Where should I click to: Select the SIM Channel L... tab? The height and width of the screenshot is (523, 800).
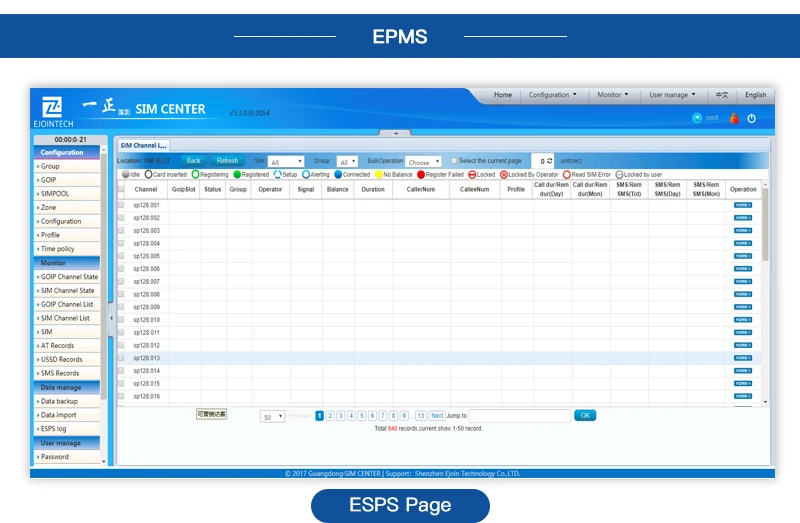pos(143,145)
